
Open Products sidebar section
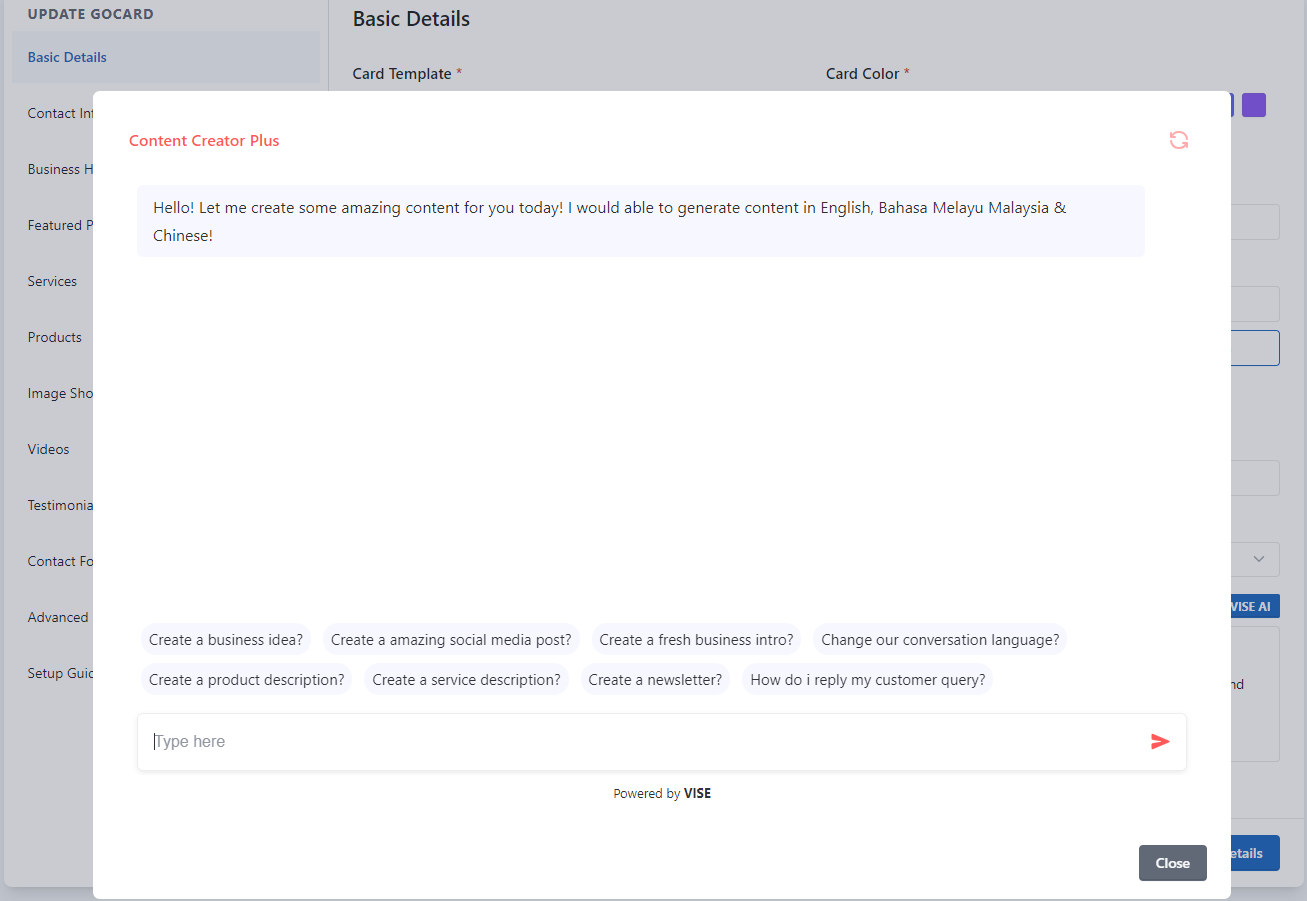(55, 337)
